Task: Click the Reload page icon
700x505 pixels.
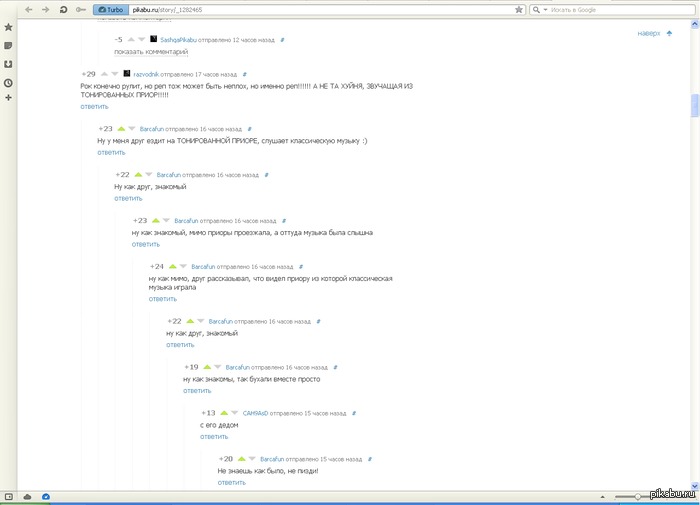Action: coord(63,9)
